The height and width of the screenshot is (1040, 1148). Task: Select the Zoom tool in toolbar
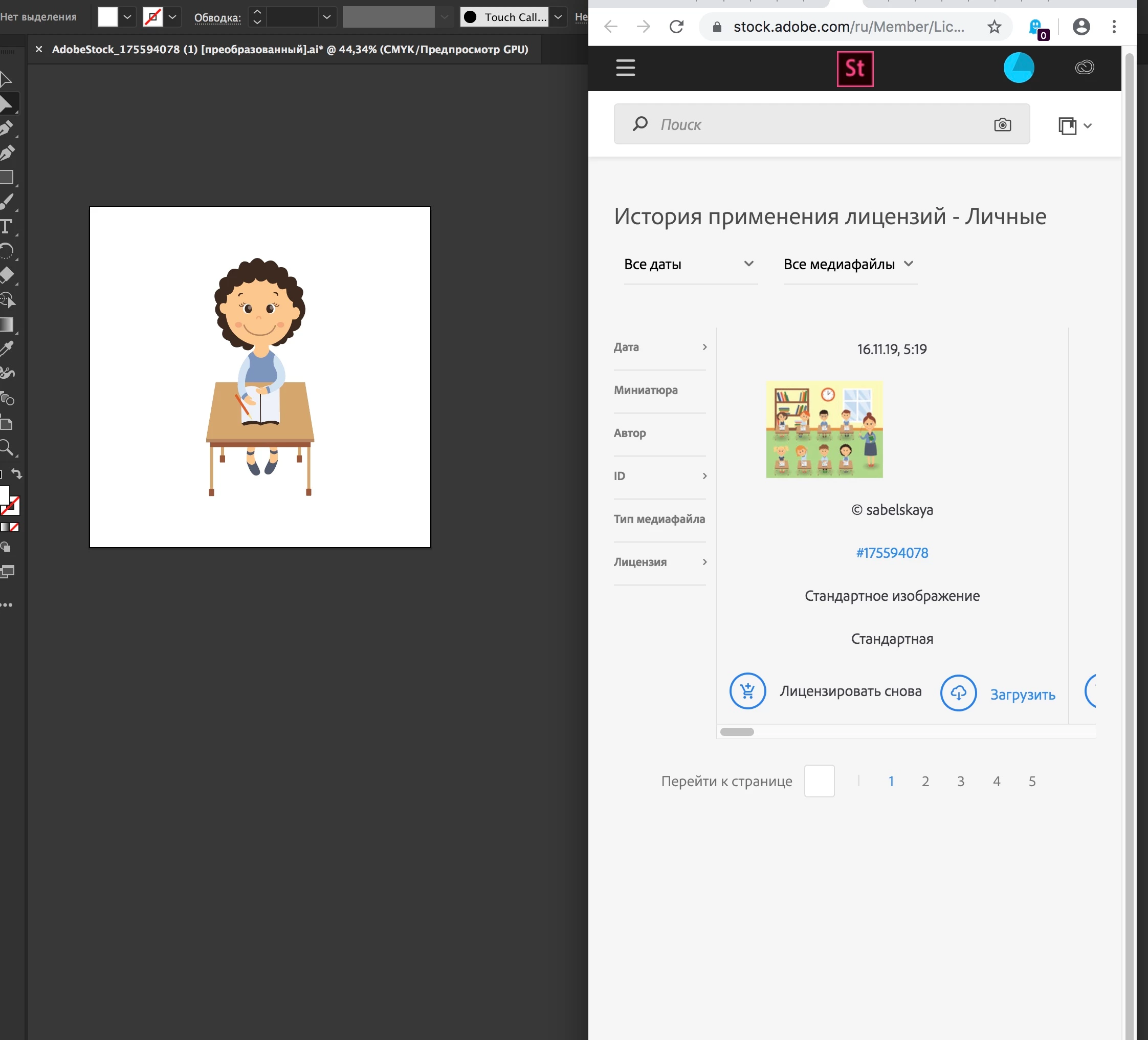pyautogui.click(x=6, y=448)
